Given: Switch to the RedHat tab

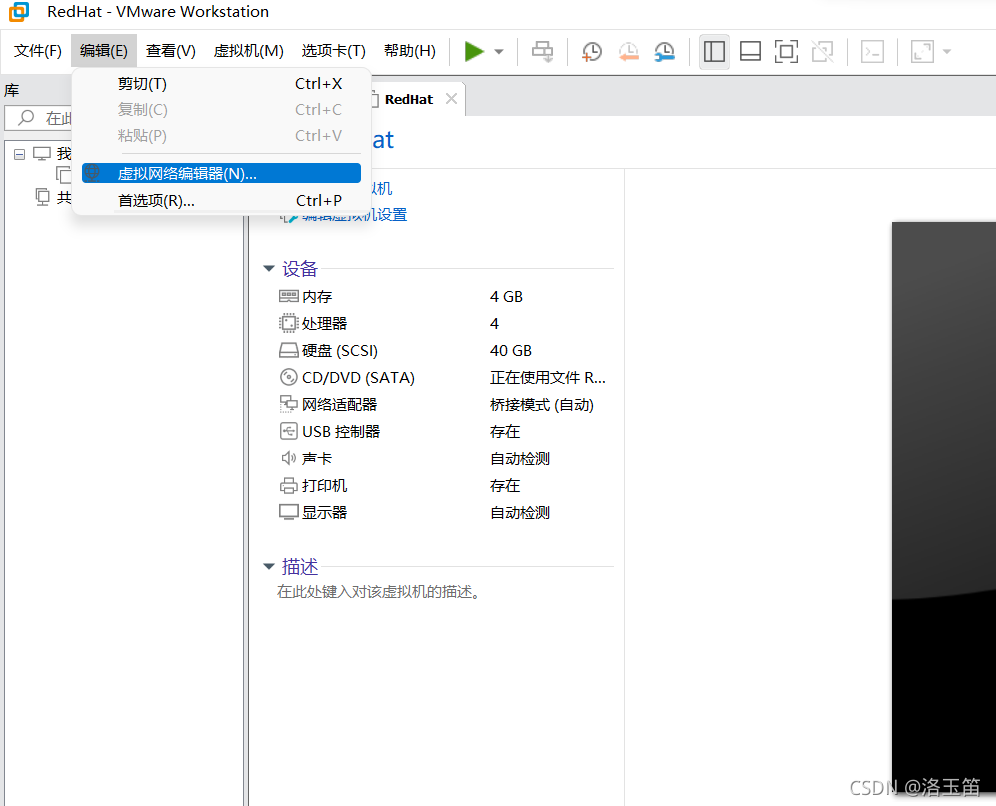Looking at the screenshot, I should [x=408, y=100].
